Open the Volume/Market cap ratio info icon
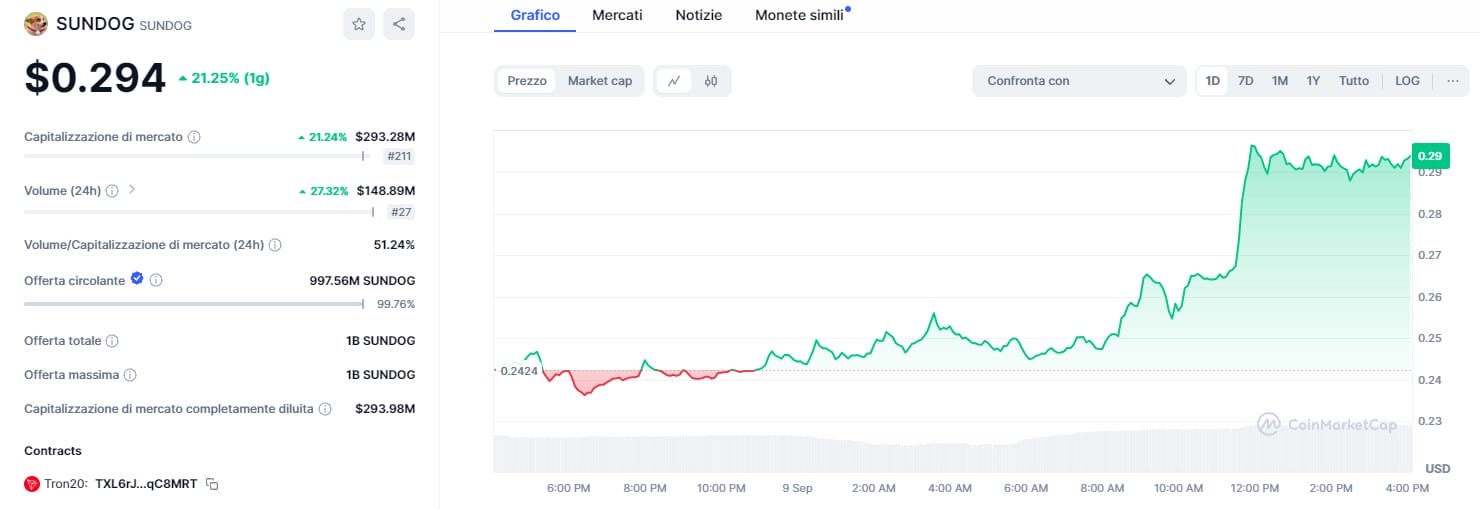This screenshot has height=509, width=1480. (x=275, y=245)
